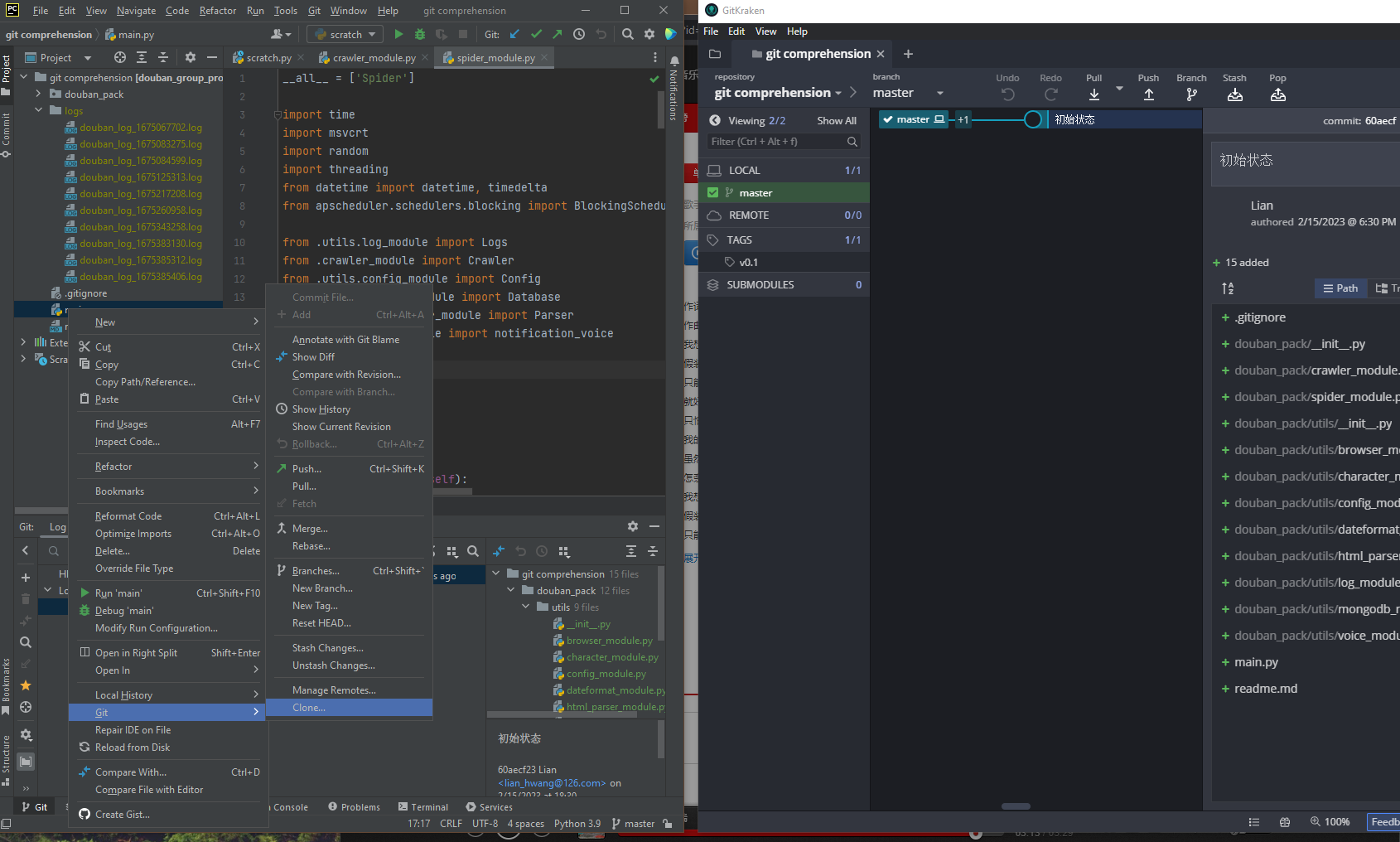Click the Branch icon in GitKraken toolbar
This screenshot has height=842, width=1400.
click(x=1191, y=94)
